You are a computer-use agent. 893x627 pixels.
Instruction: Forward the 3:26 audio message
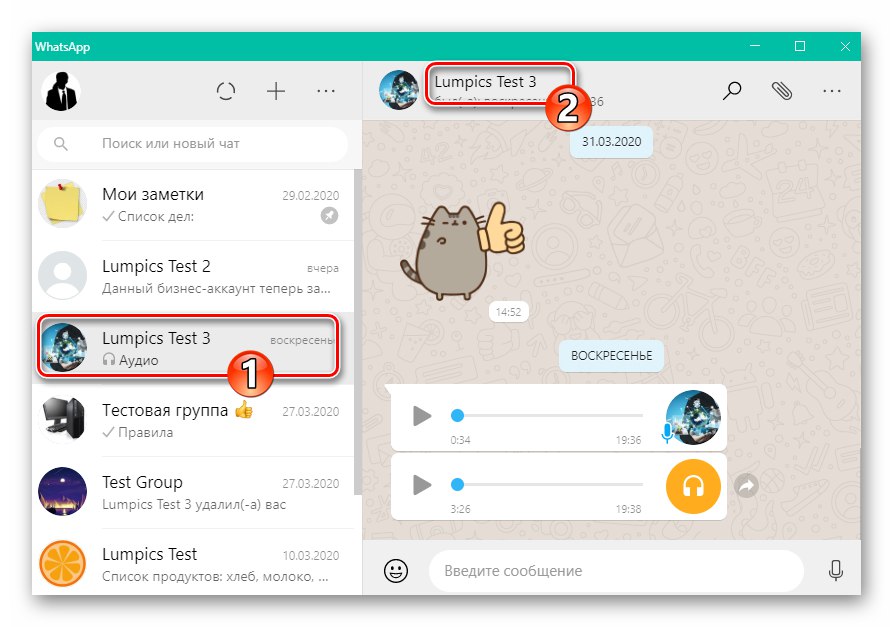(746, 486)
